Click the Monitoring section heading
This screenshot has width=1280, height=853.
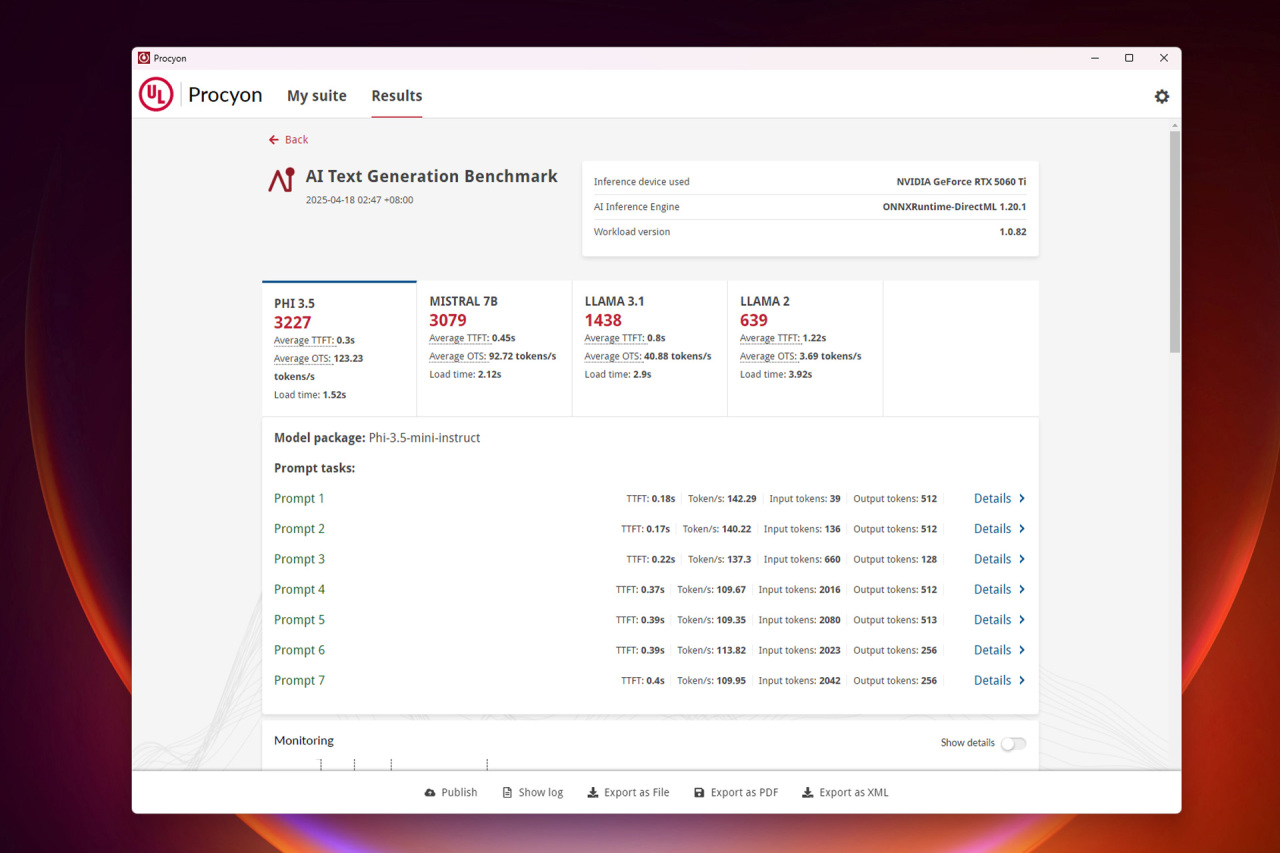click(304, 741)
